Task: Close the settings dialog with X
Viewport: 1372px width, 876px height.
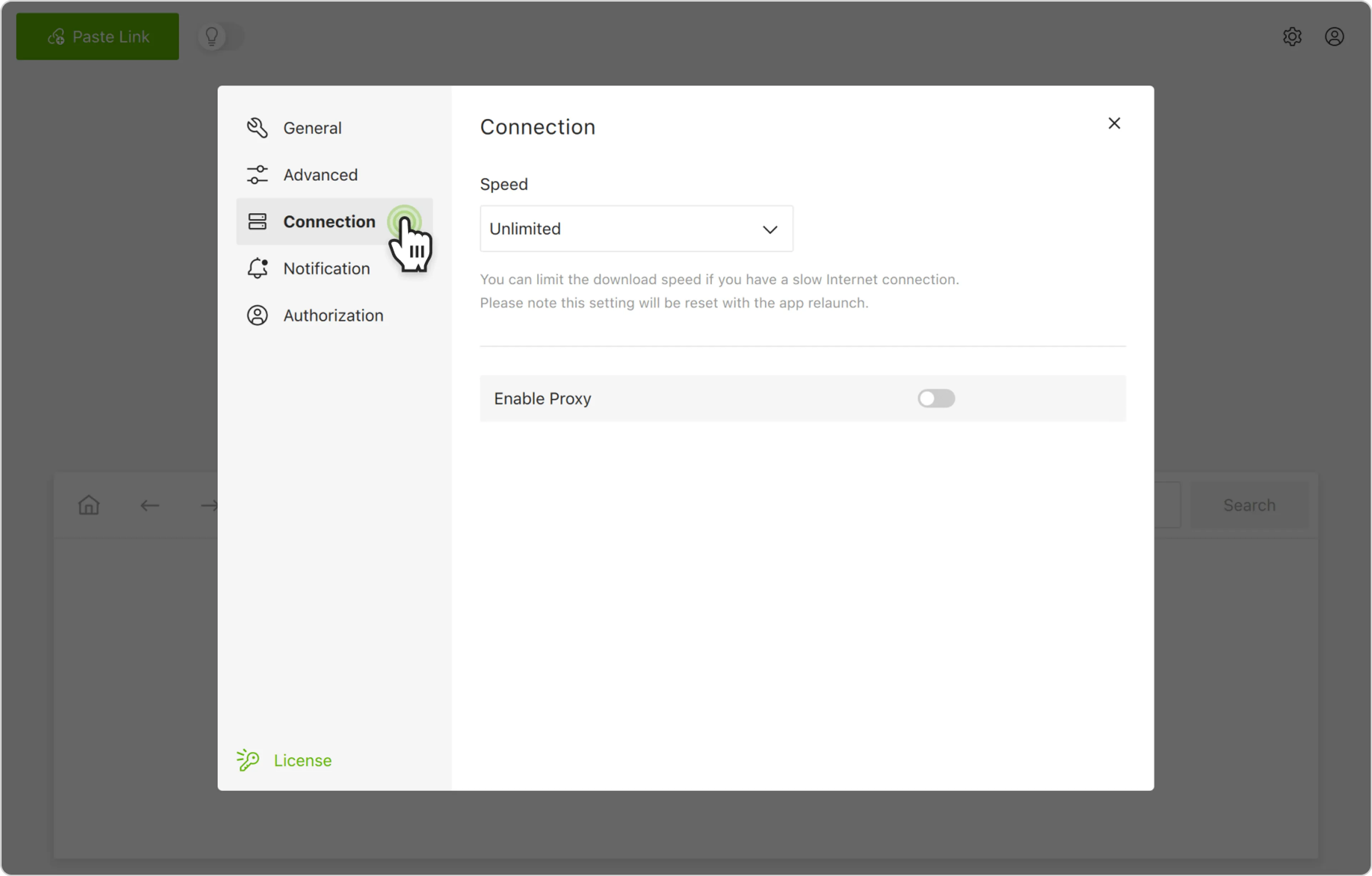Action: pos(1114,124)
